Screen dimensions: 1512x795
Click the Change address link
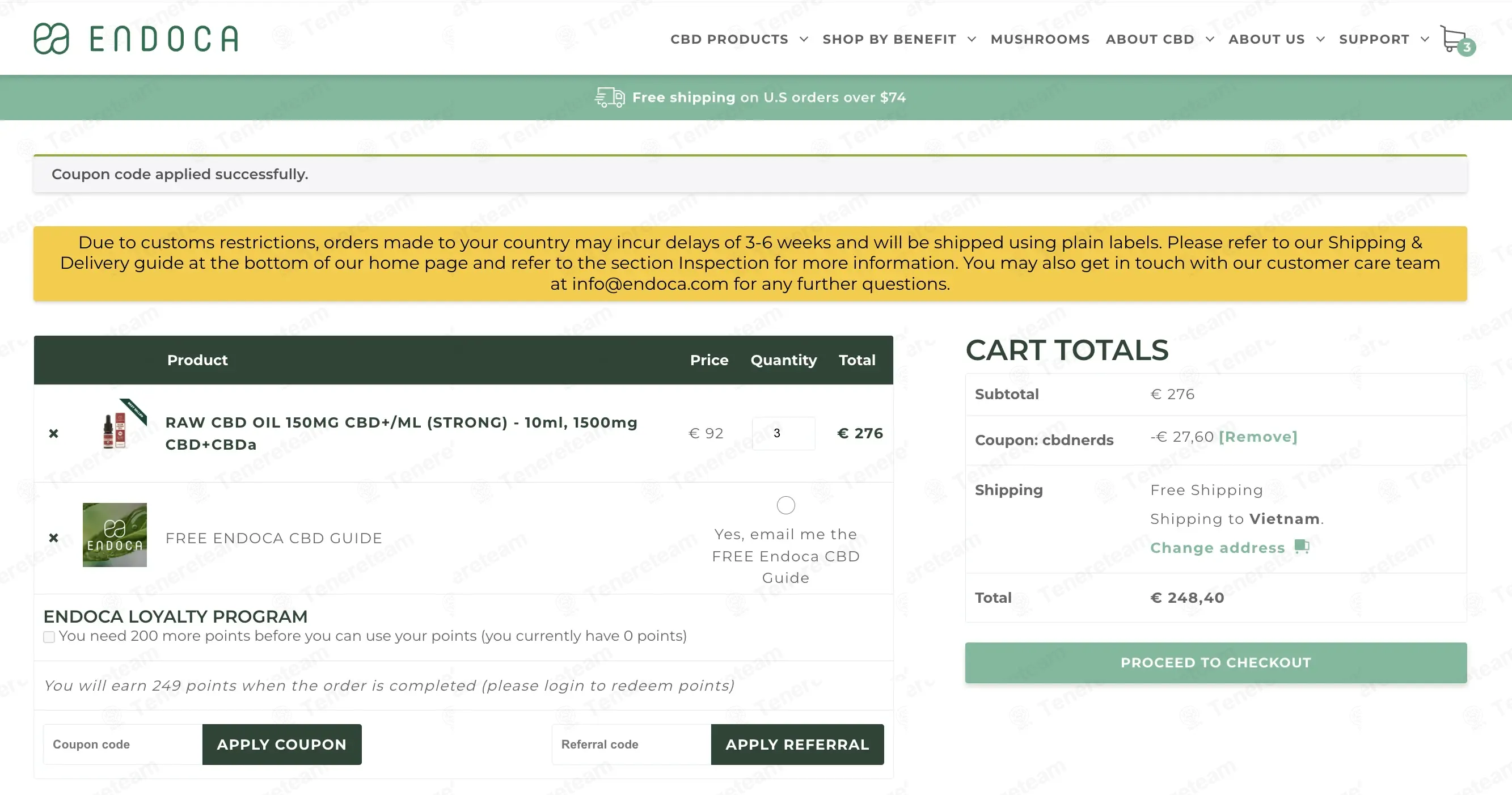tap(1217, 547)
